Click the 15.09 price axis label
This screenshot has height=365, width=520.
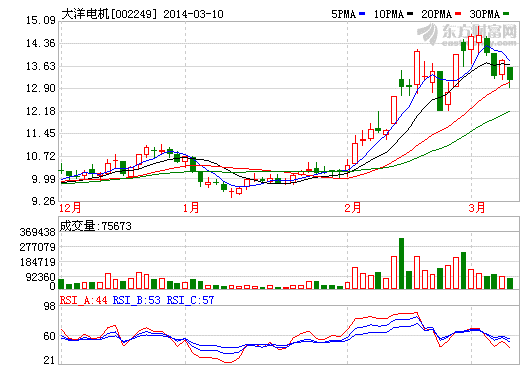point(41,21)
